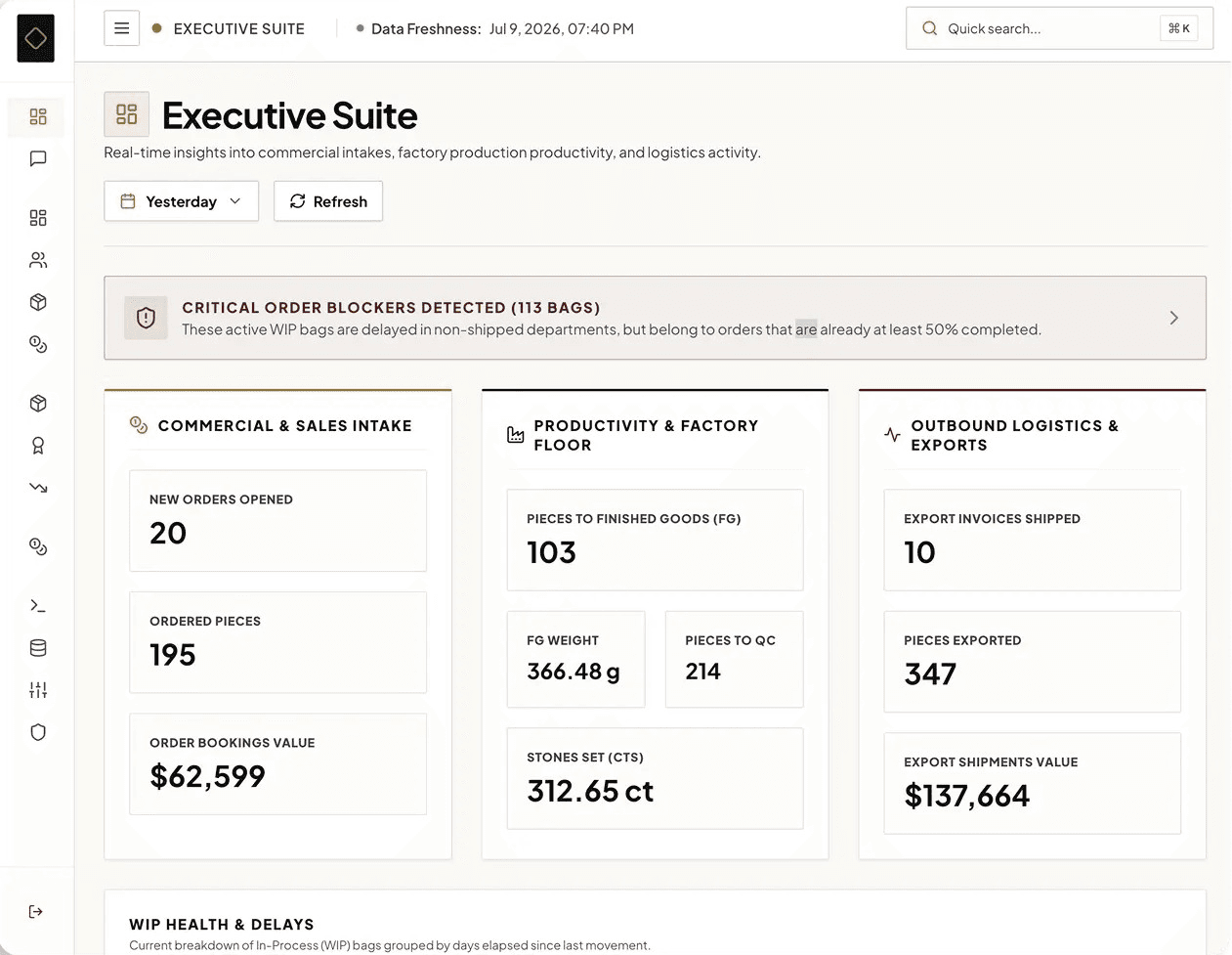The image size is (1232, 955).
Task: Open the users sidebar icon
Action: pos(38,260)
